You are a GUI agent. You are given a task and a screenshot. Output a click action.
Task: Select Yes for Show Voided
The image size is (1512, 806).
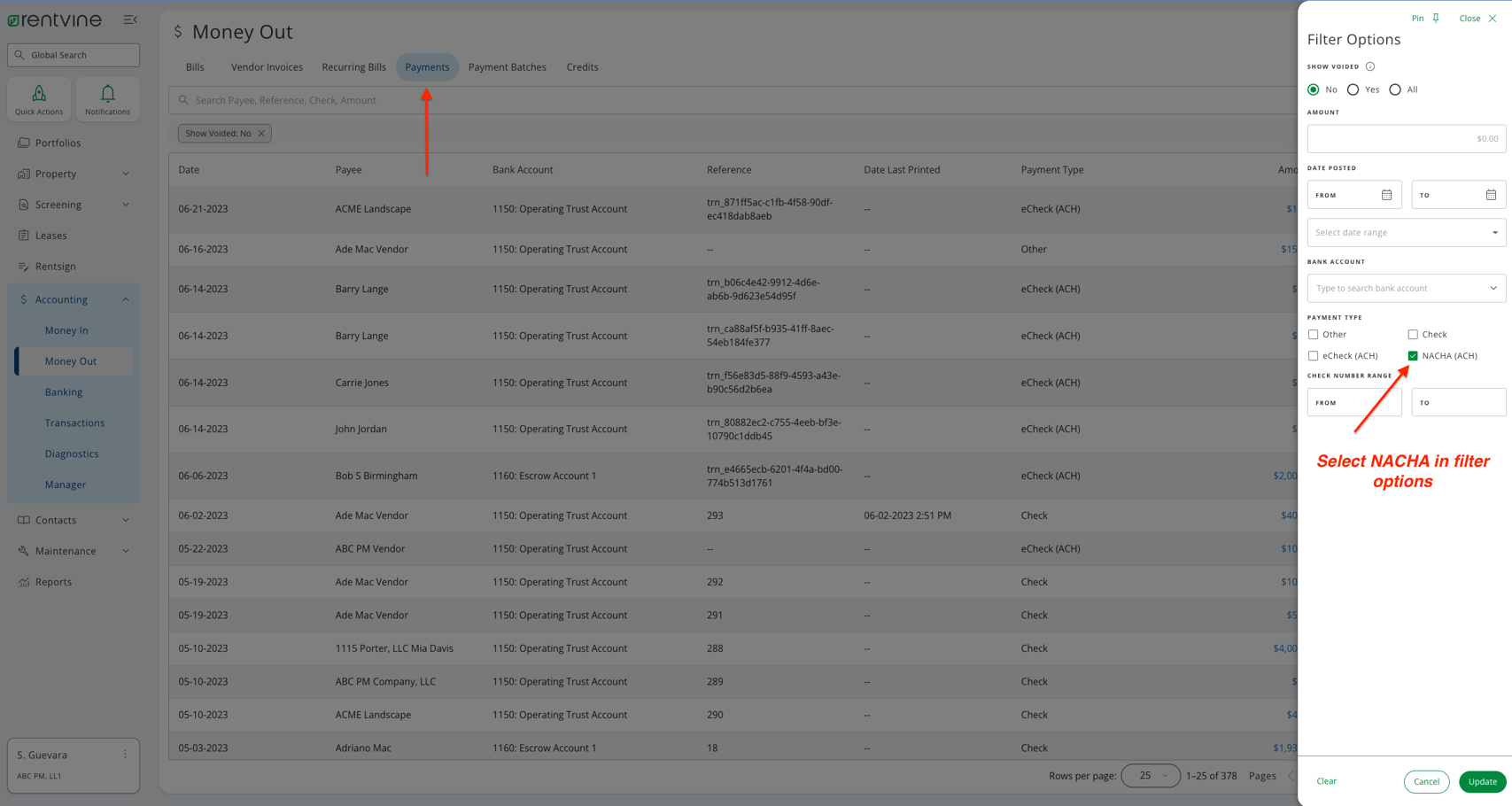pos(1353,89)
